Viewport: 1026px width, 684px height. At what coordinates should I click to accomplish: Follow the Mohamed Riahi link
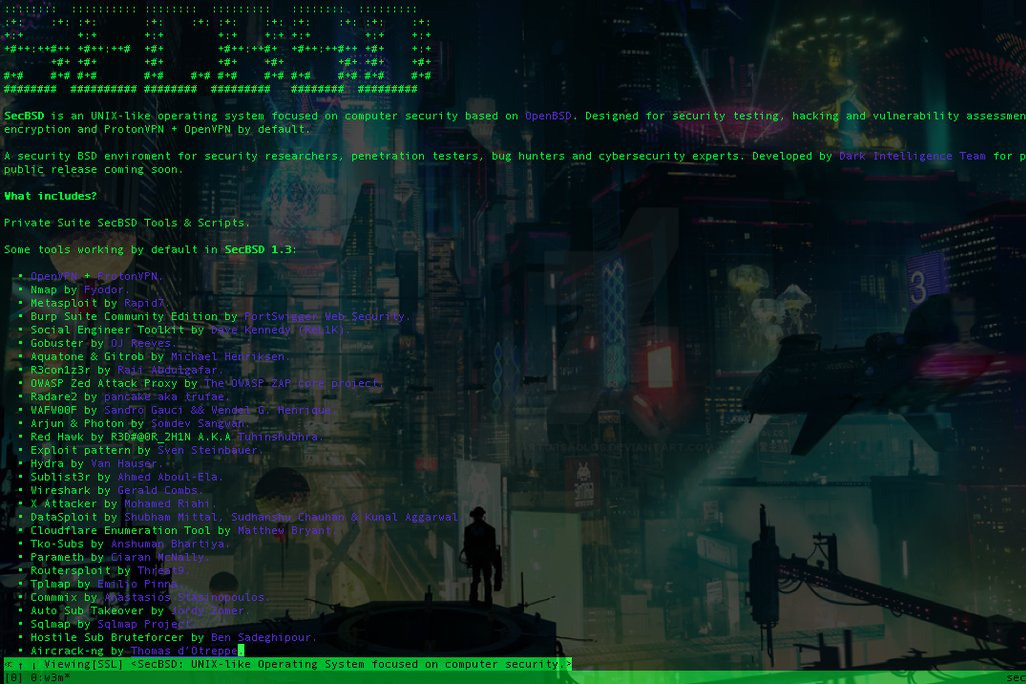(x=168, y=504)
